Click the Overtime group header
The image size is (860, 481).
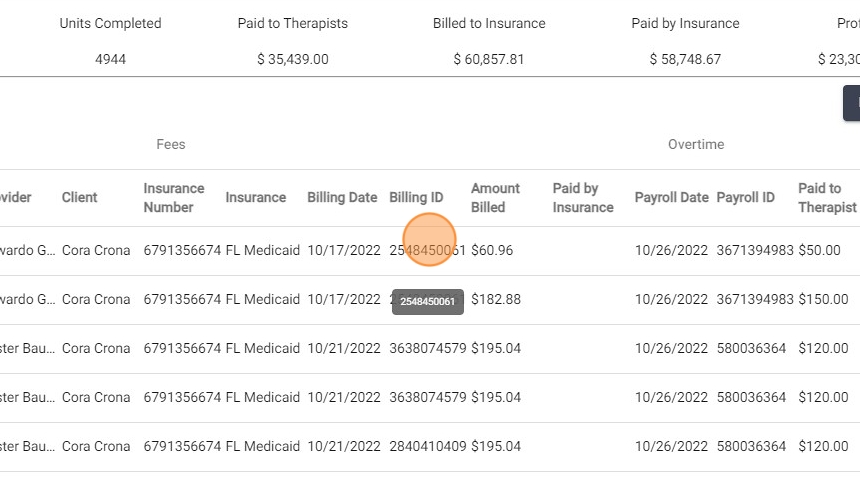click(x=696, y=145)
